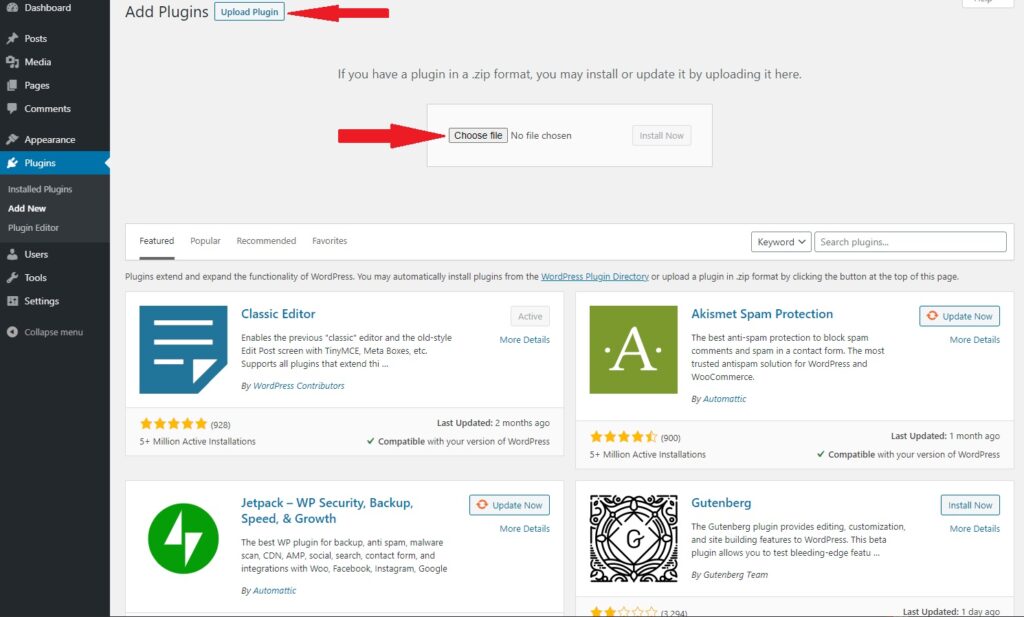The image size is (1024, 617).
Task: Click the Users person icon
Action: click(x=12, y=255)
